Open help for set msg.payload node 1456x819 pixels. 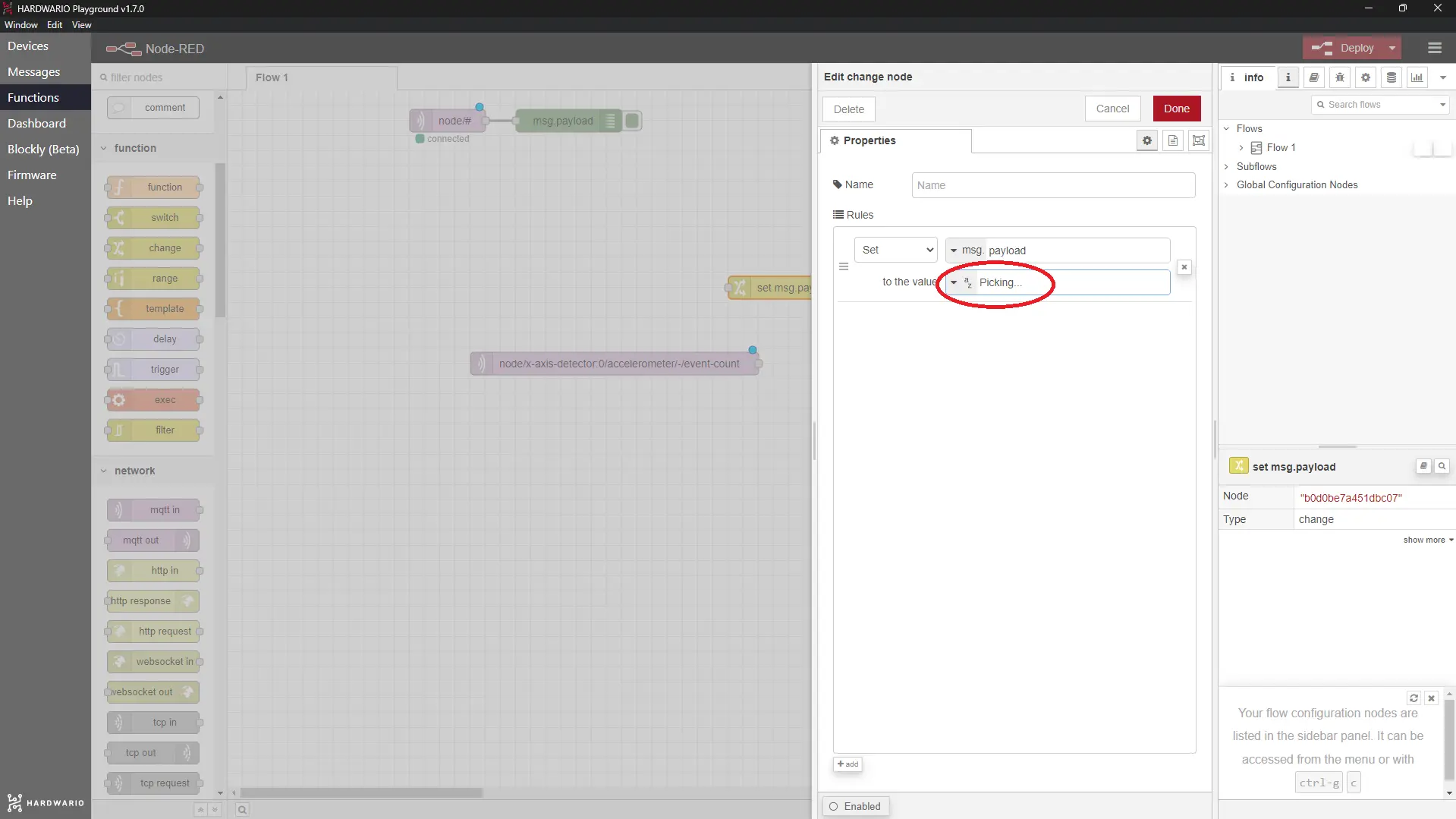point(1423,466)
